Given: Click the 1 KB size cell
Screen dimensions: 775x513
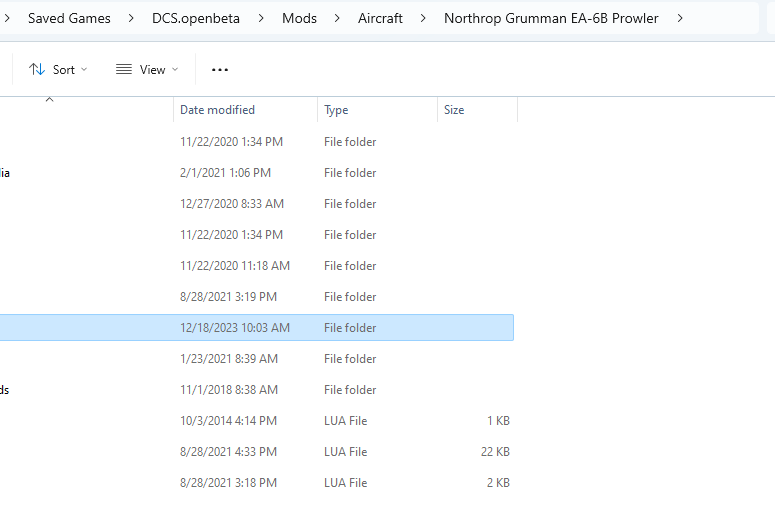Looking at the screenshot, I should [498, 421].
